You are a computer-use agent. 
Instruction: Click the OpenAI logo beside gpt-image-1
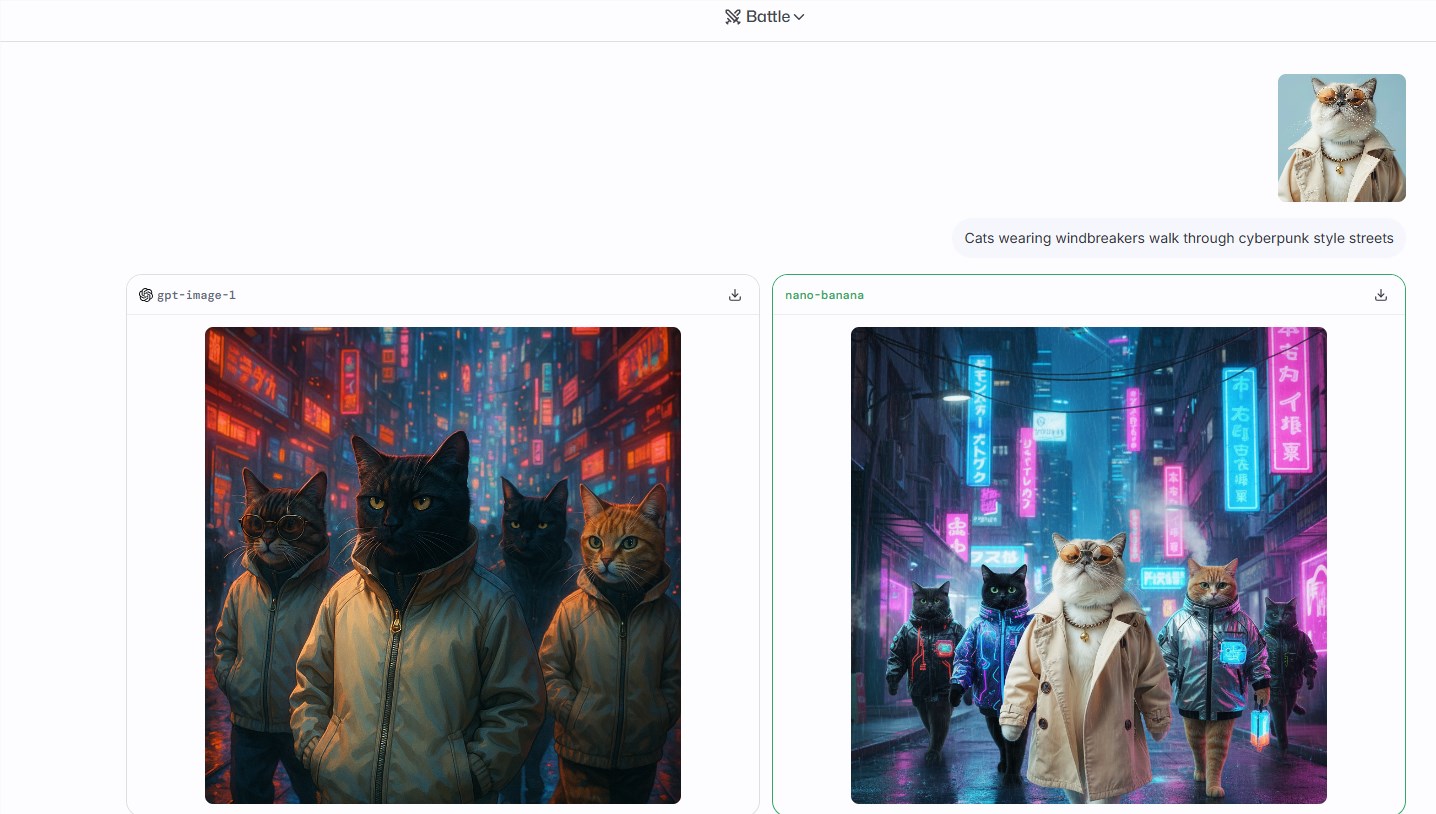[146, 295]
